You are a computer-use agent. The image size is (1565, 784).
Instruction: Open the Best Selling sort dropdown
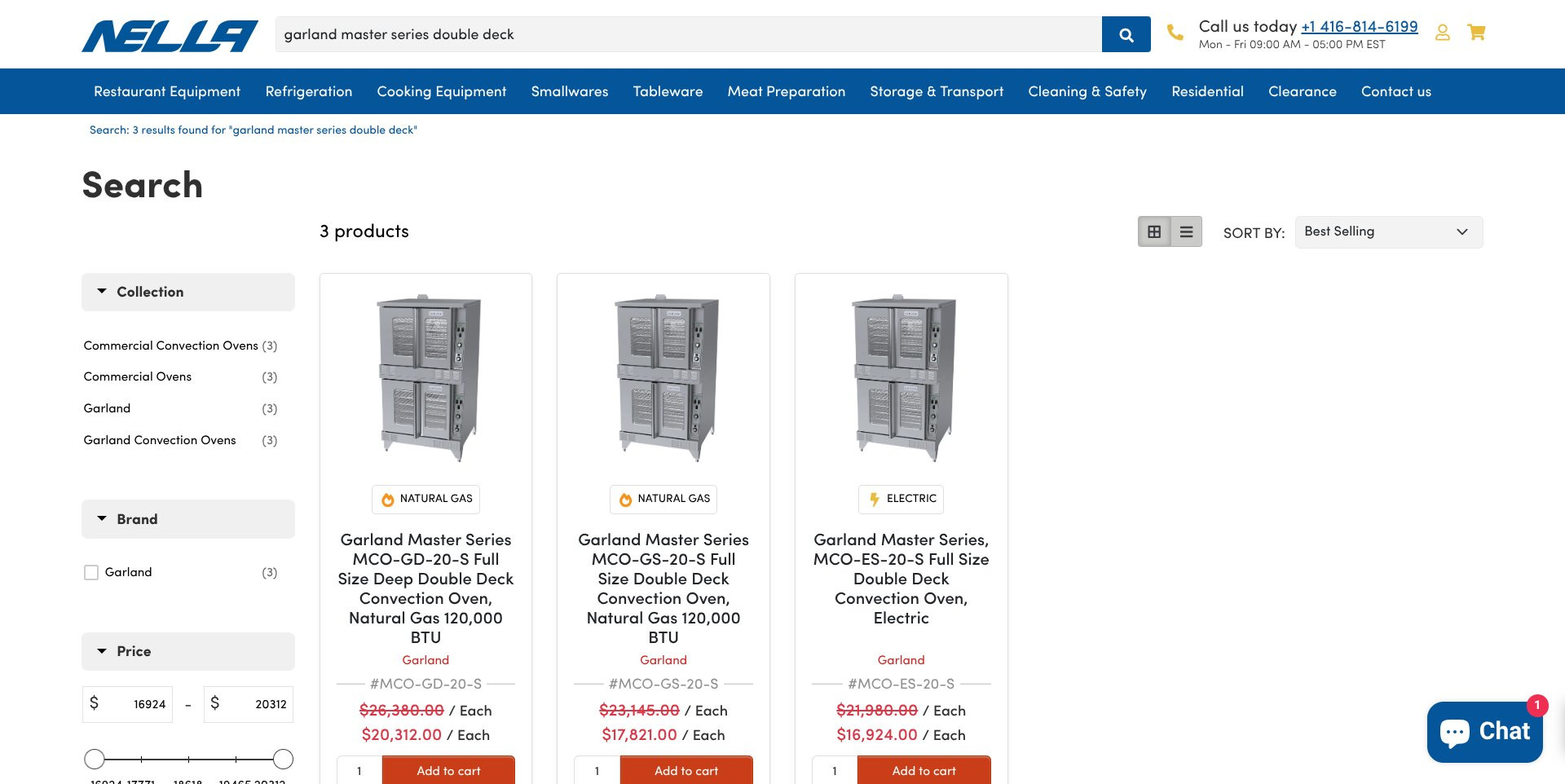pos(1388,232)
